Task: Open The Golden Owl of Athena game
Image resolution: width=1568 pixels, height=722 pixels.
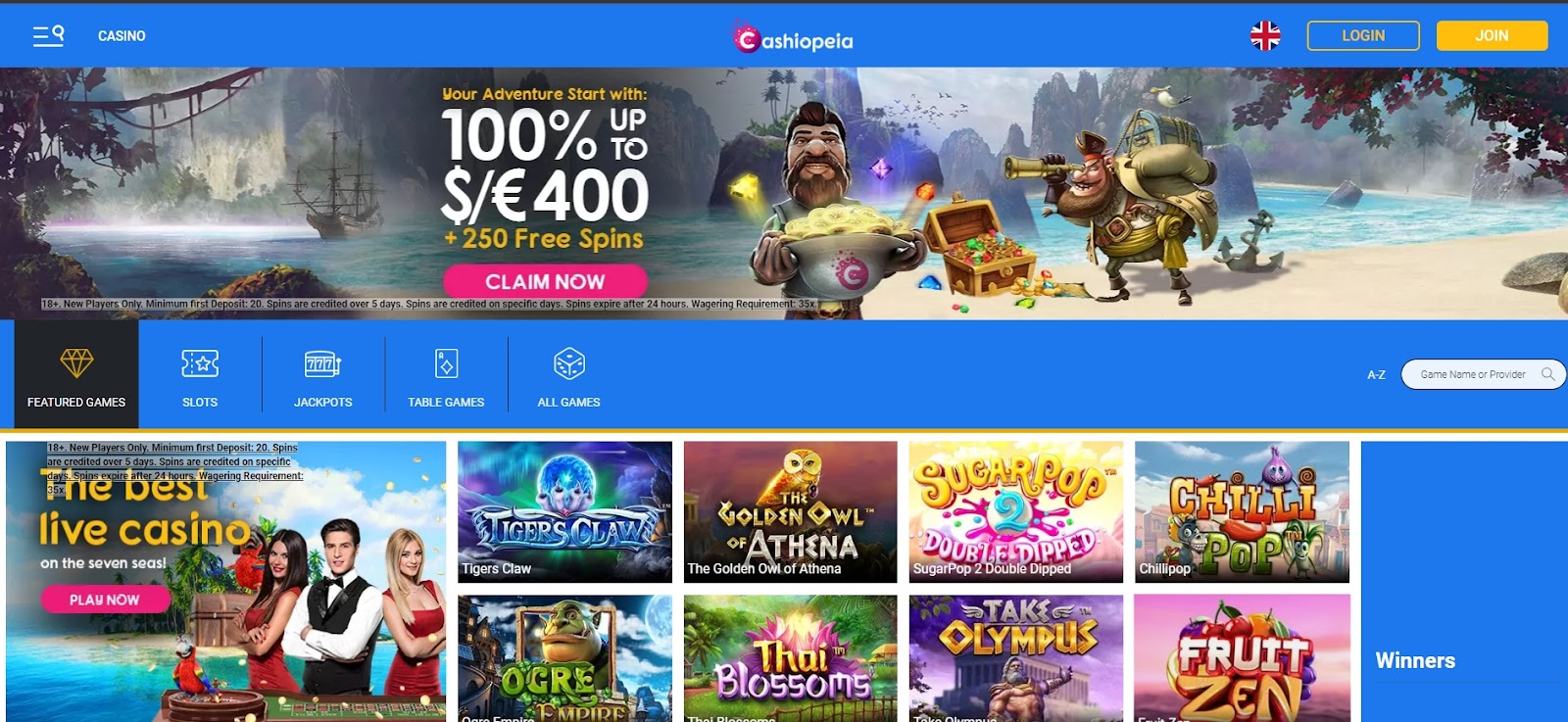Action: coord(790,511)
